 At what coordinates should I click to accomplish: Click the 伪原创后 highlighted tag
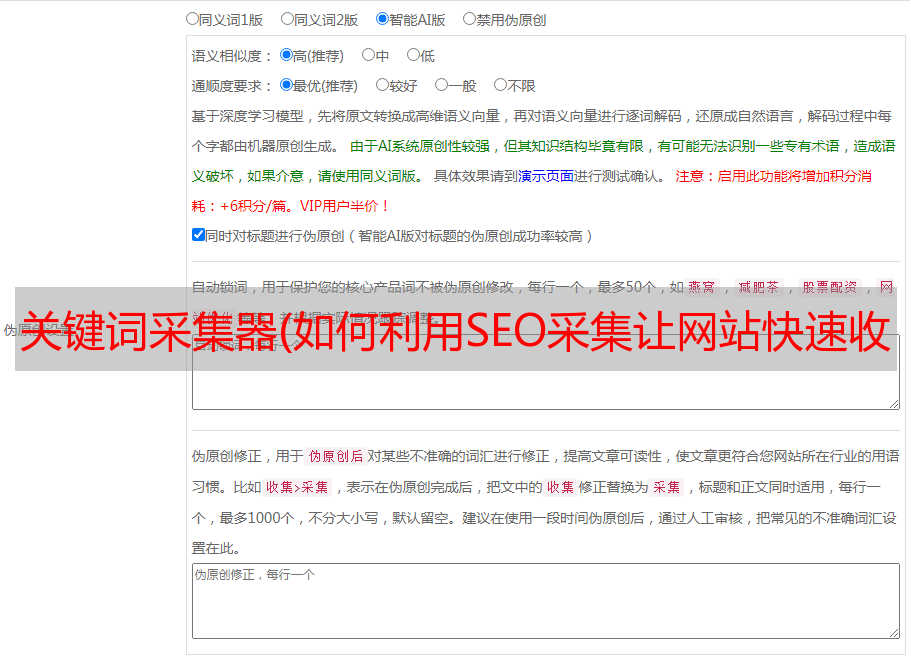pos(336,456)
